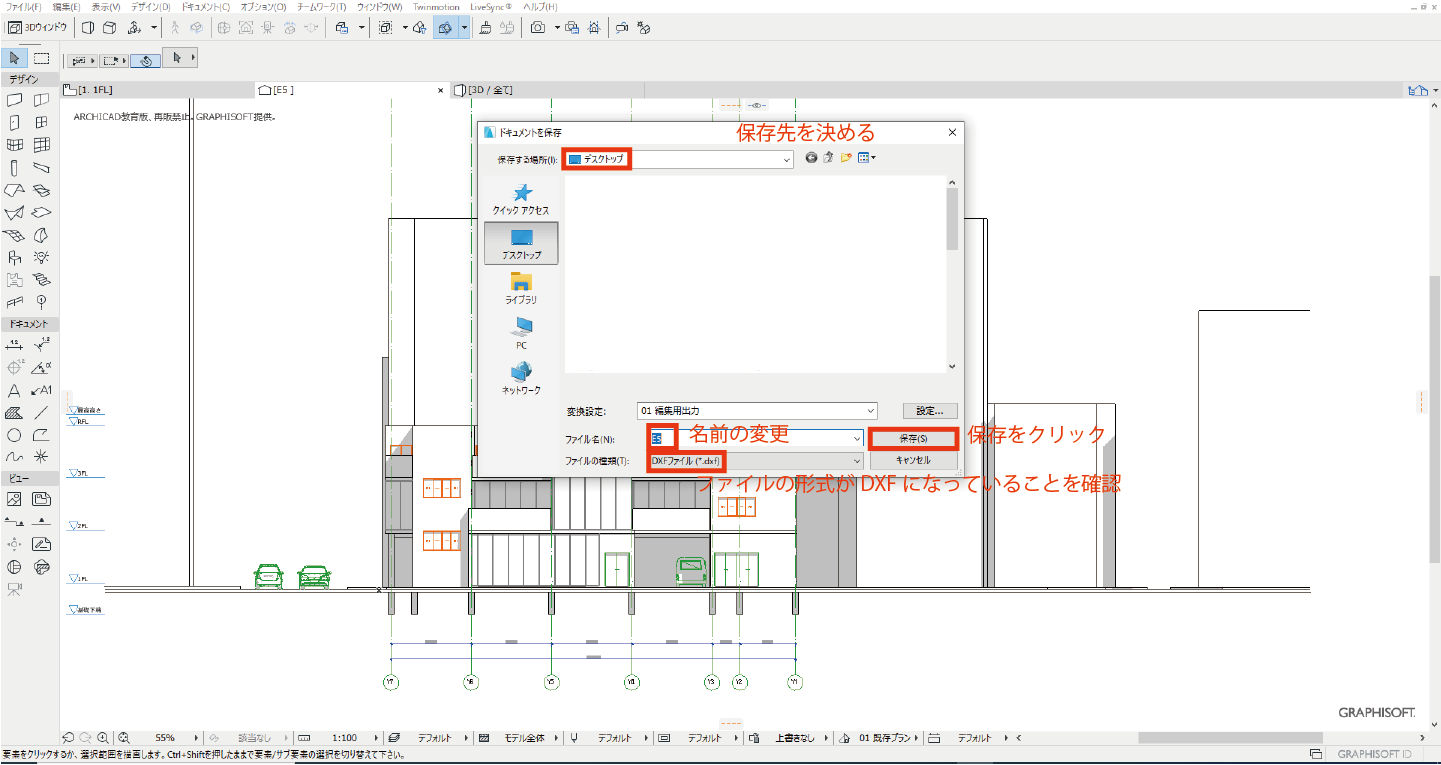Expand the save location dropdown
1441x765 pixels.
click(788, 159)
